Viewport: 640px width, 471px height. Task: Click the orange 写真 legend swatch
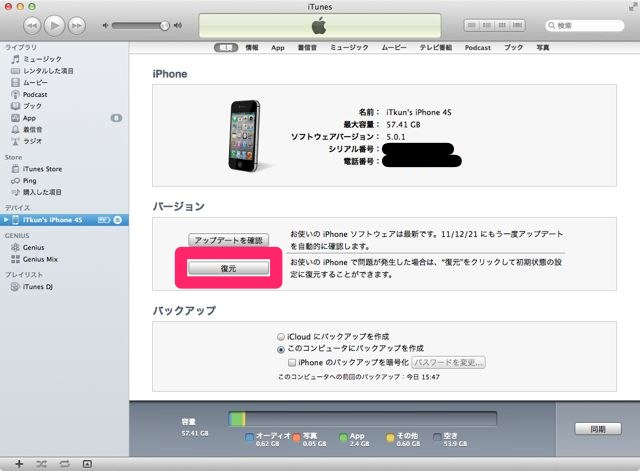[297, 438]
